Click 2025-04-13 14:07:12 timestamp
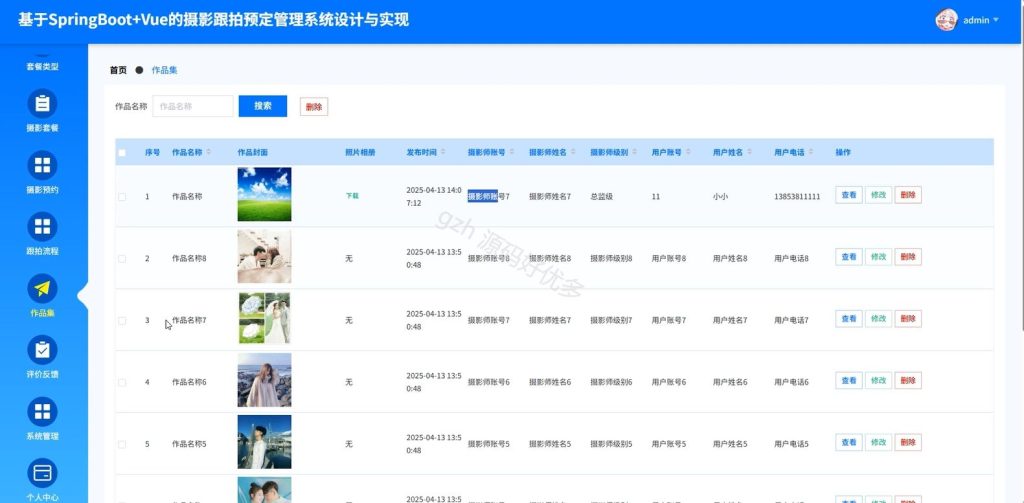The height and width of the screenshot is (503, 1024). coord(434,197)
